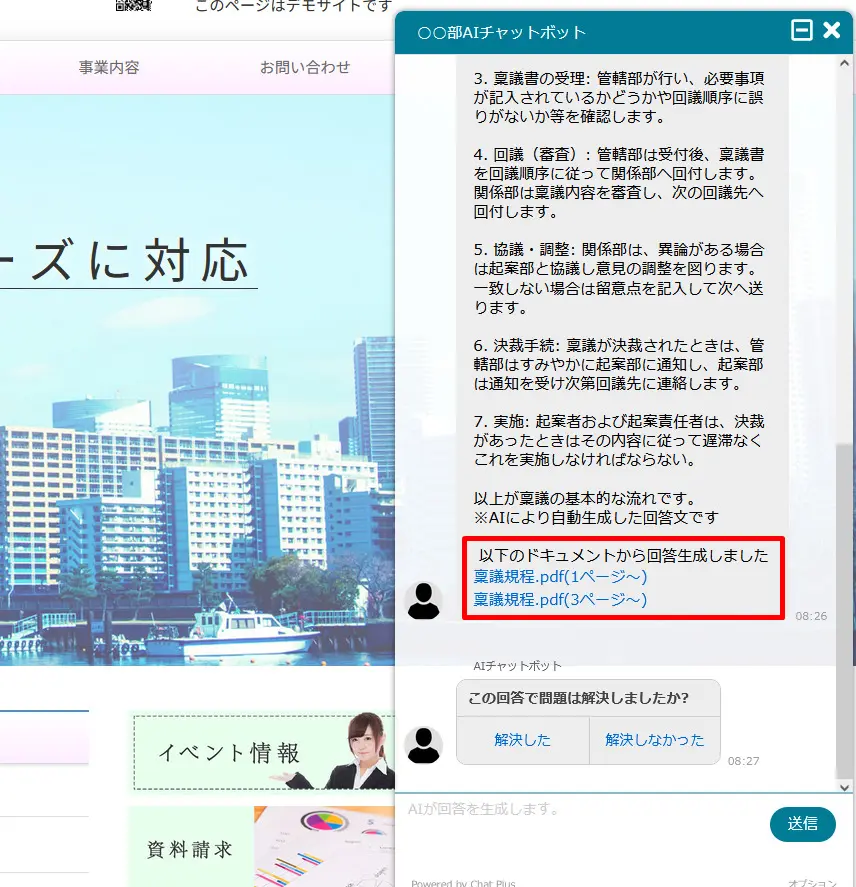Open the 資料請求 banner

click(262, 848)
